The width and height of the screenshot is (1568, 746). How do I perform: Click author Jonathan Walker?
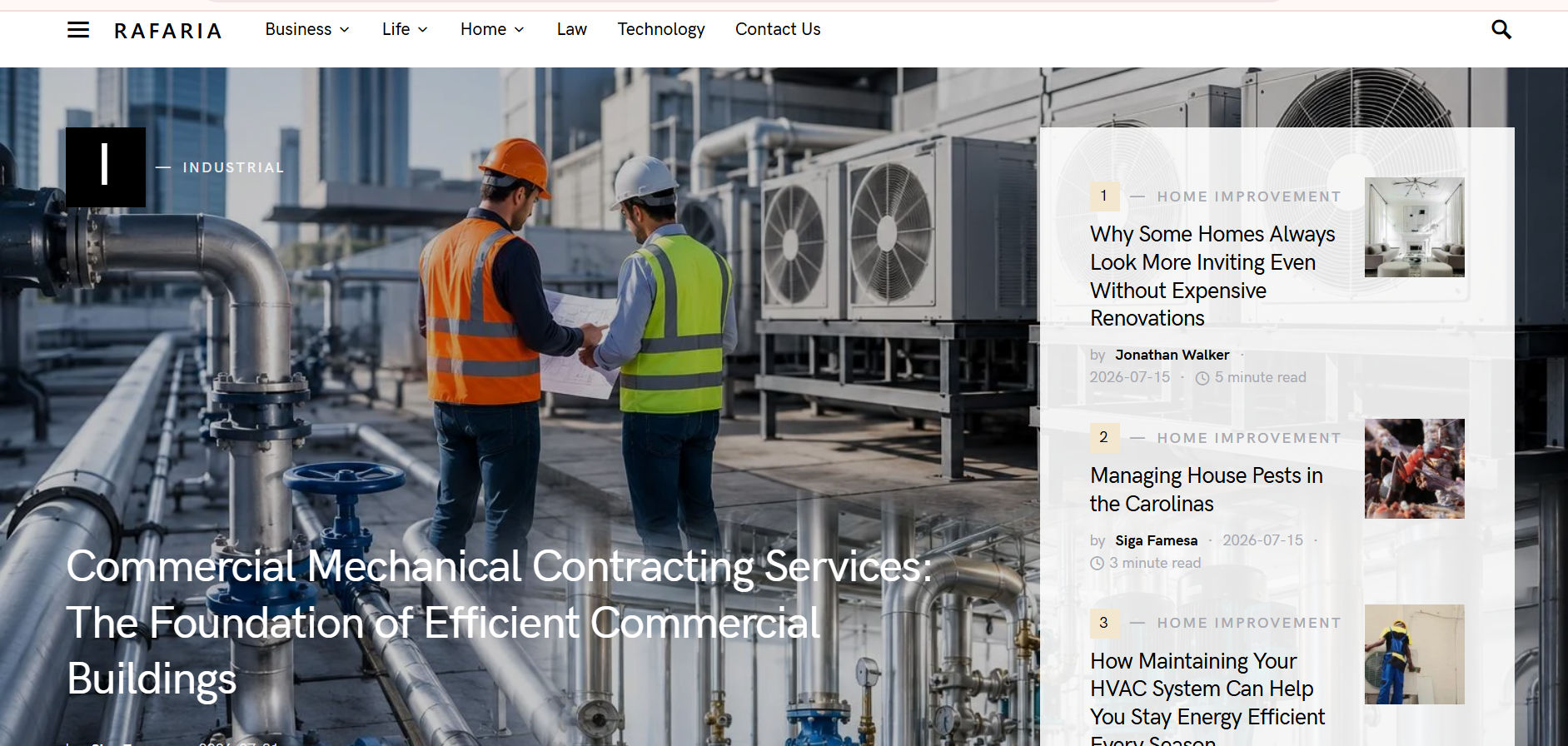click(1172, 355)
